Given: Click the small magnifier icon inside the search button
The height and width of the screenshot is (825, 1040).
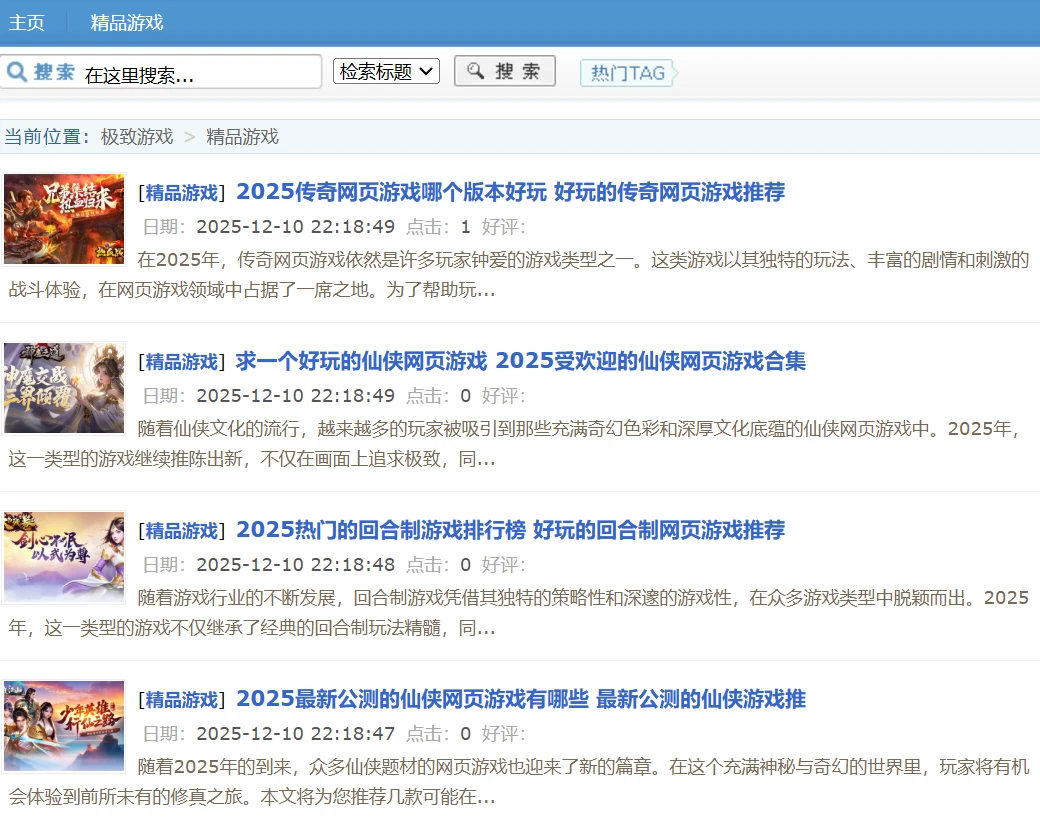Looking at the screenshot, I should 474,70.
